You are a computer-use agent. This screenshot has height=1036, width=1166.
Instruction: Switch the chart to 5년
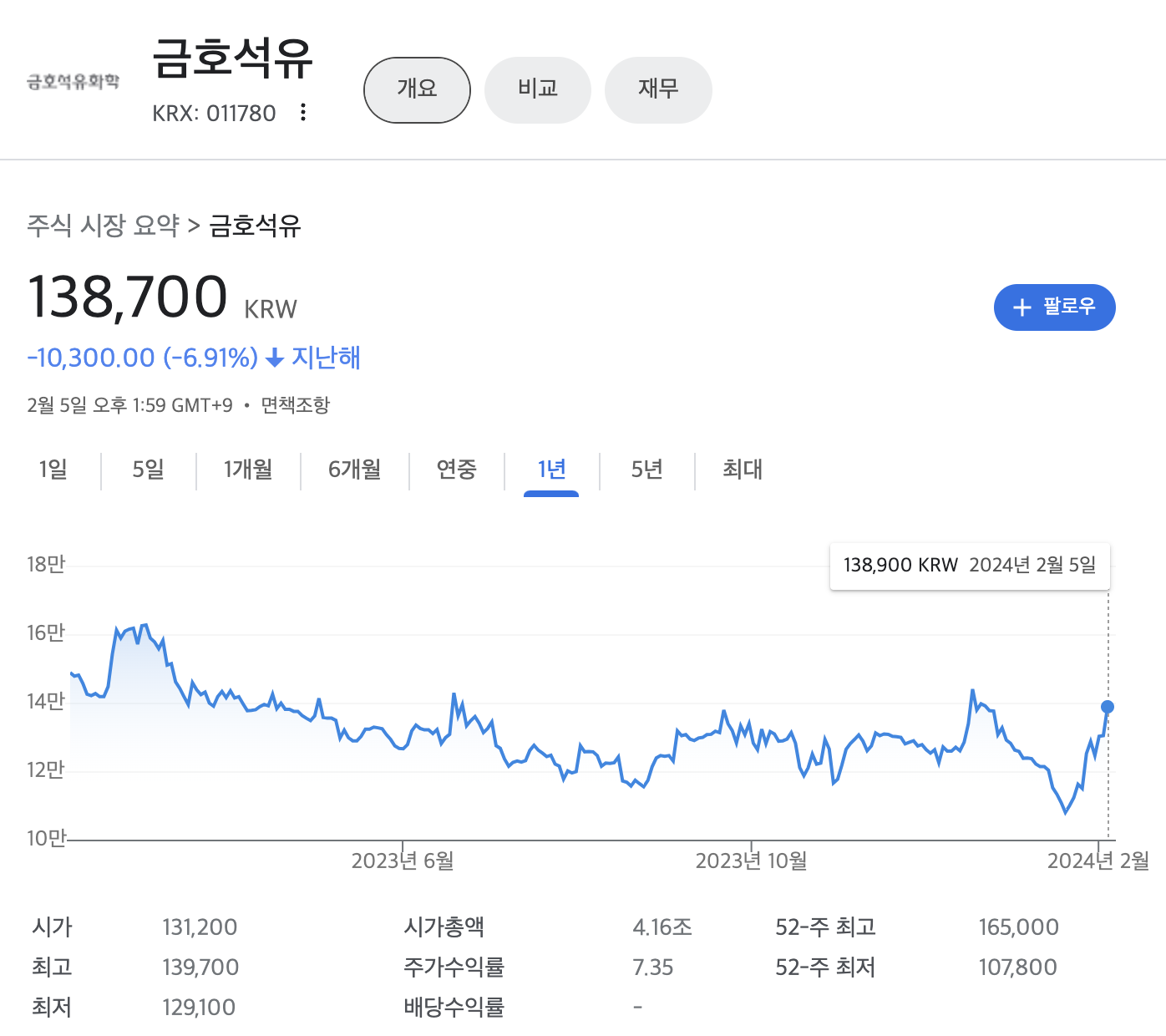coord(647,470)
